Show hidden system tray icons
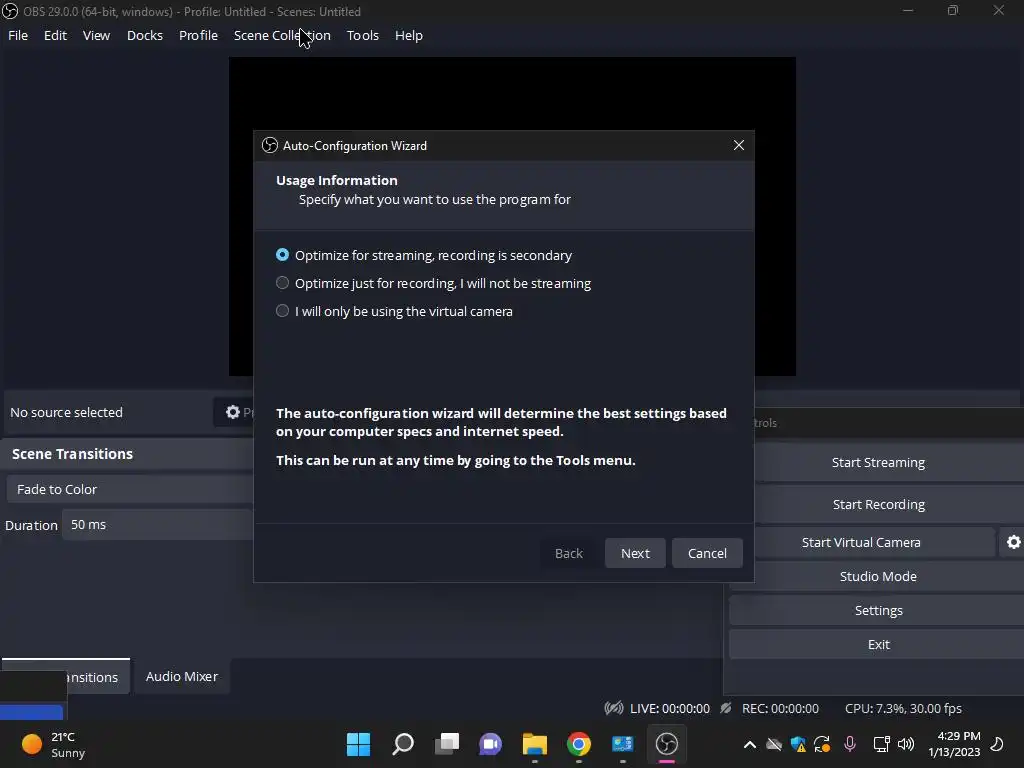The image size is (1024, 768). pyautogui.click(x=750, y=744)
